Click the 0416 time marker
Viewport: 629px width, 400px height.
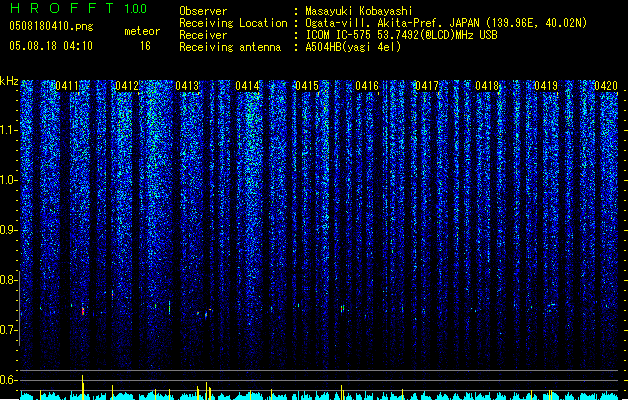tap(367, 86)
